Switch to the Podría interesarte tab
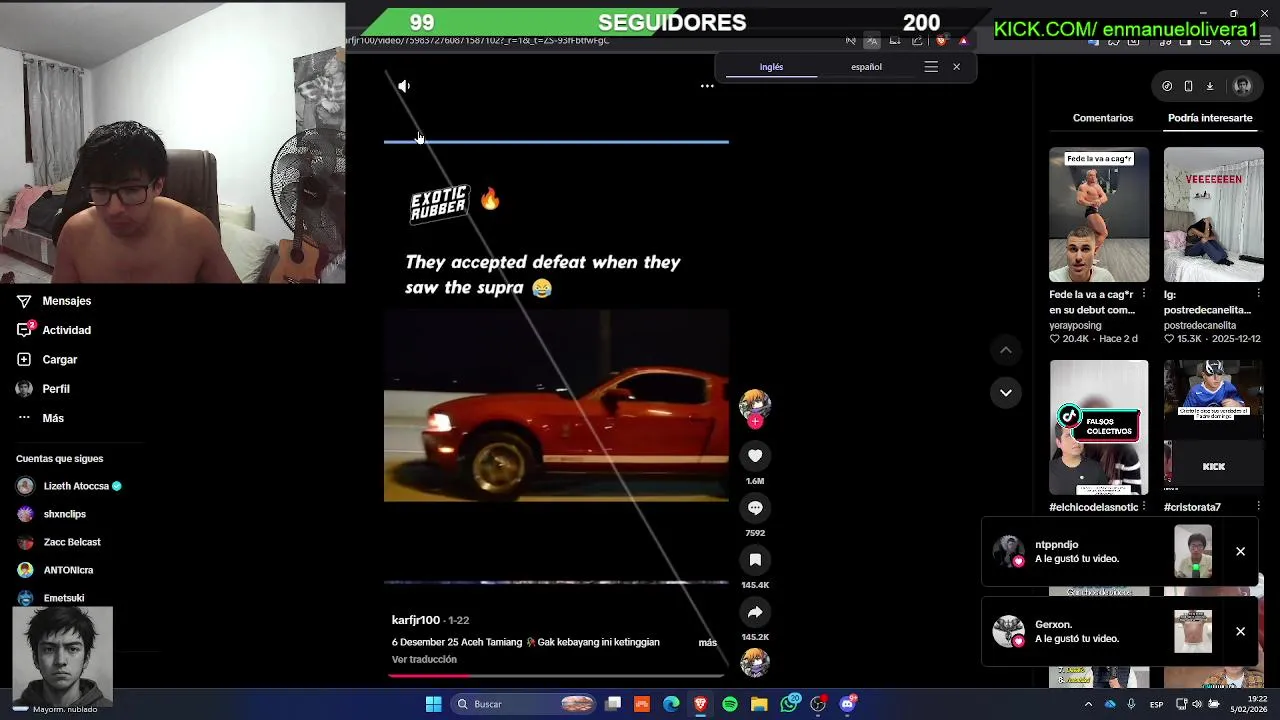1280x720 pixels. tap(1210, 118)
